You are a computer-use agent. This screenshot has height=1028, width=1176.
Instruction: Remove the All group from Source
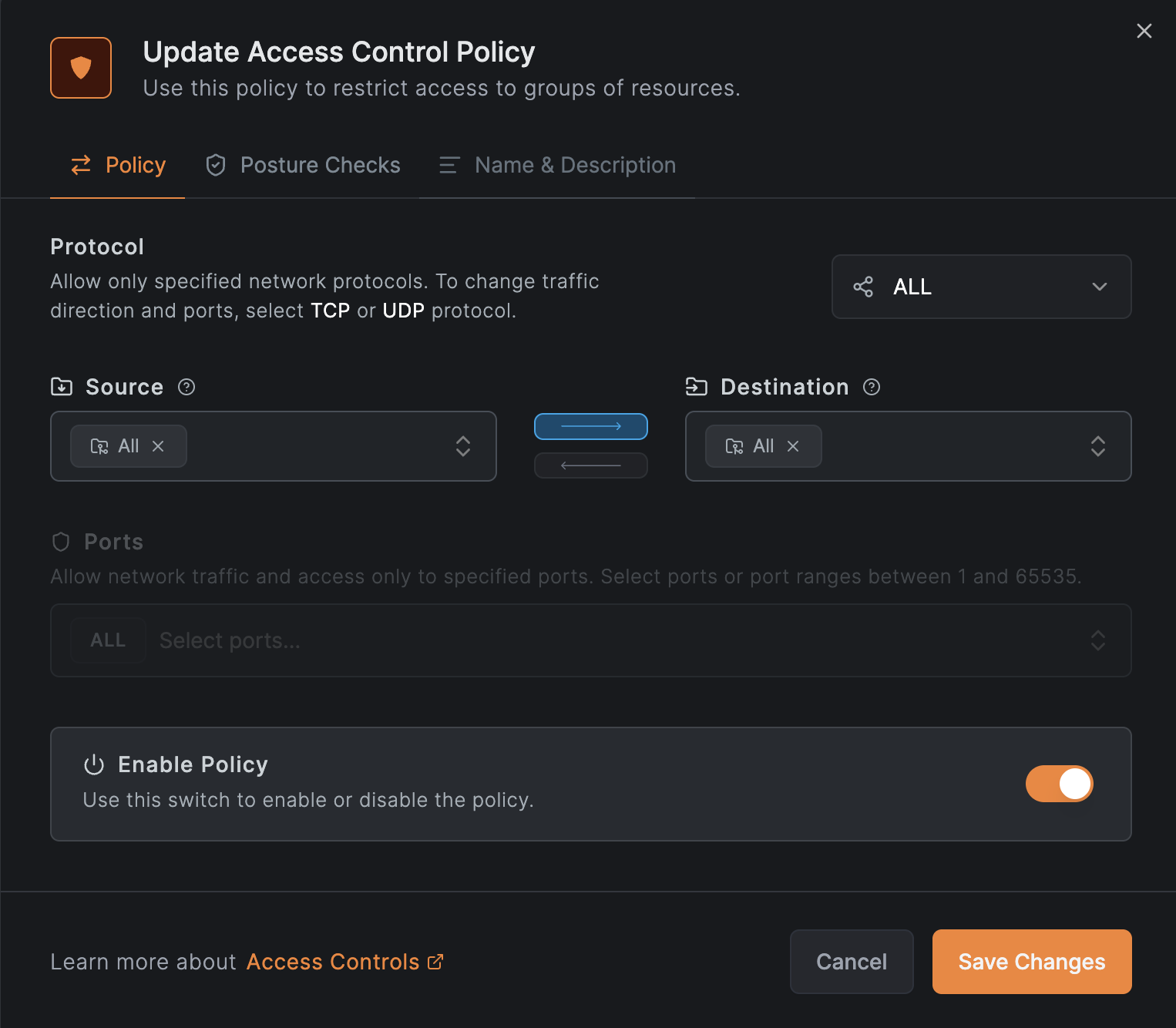tap(158, 446)
